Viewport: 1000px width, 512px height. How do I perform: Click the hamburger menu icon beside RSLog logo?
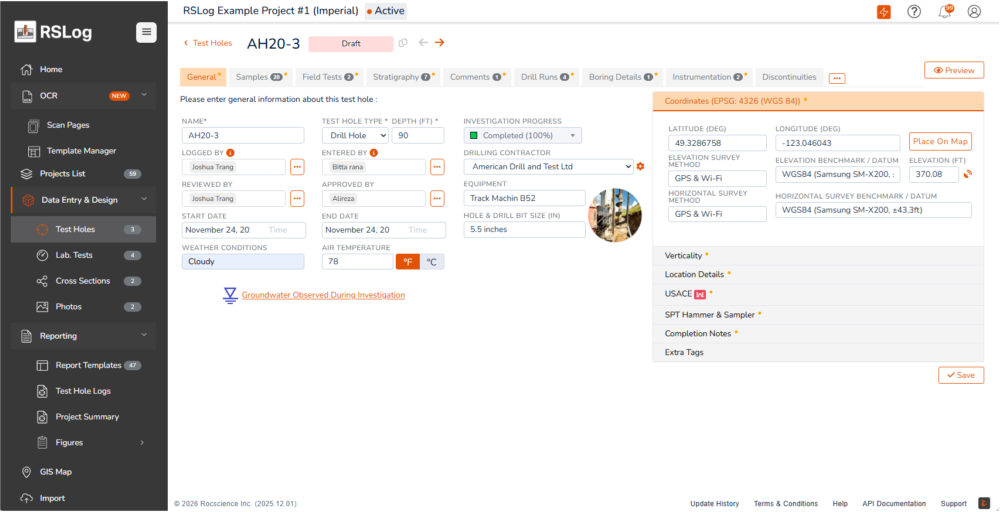(x=147, y=32)
